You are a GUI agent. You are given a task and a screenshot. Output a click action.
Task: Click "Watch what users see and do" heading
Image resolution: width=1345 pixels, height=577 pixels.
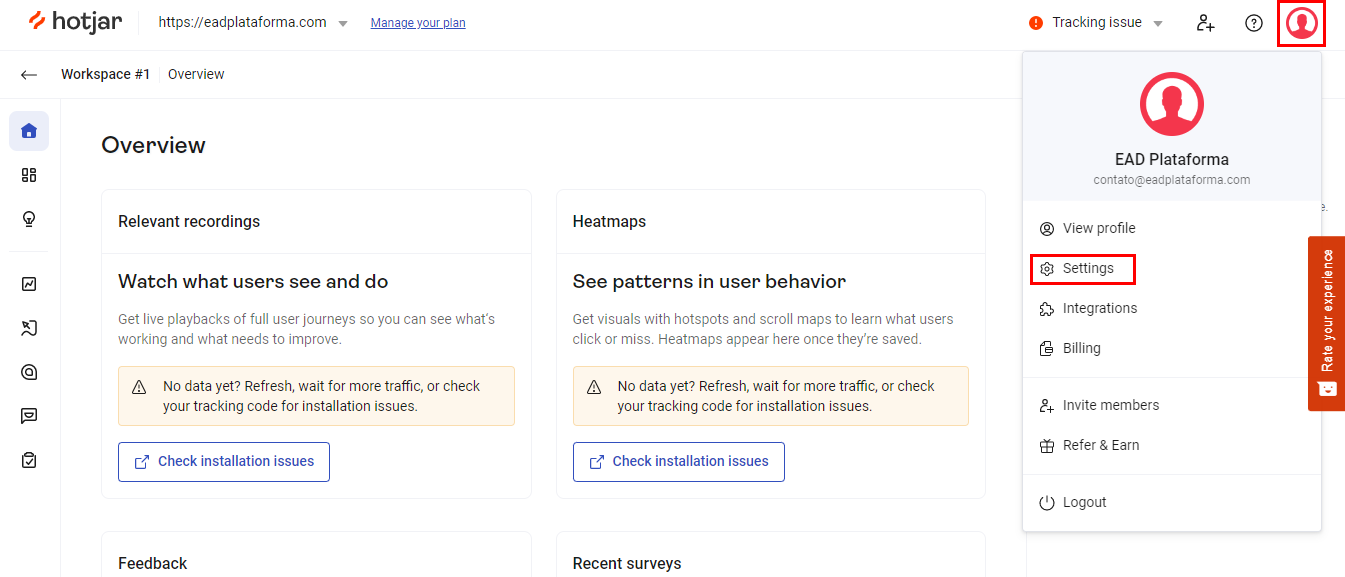pyautogui.click(x=253, y=282)
